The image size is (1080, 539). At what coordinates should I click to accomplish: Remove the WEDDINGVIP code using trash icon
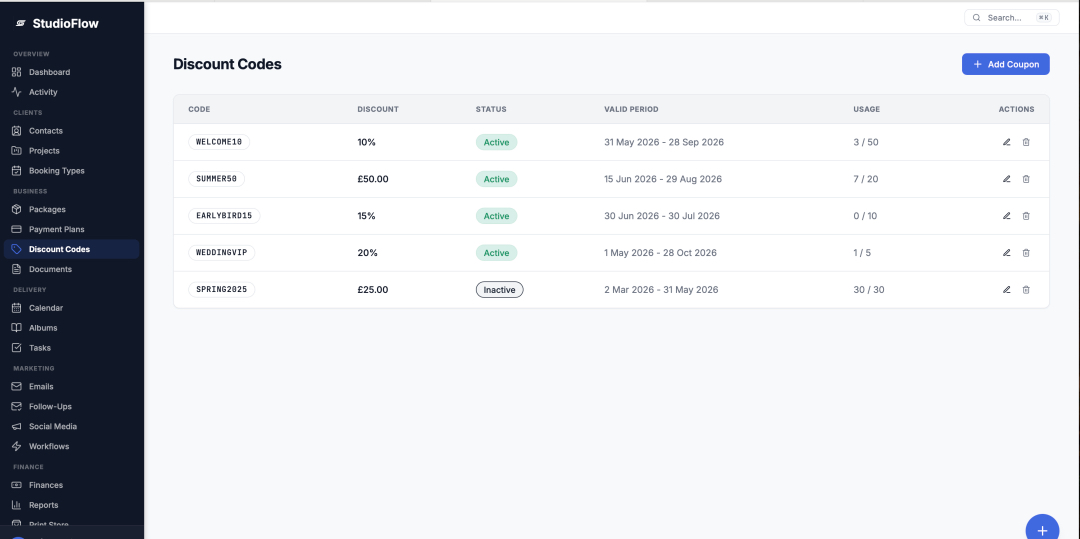click(1026, 253)
